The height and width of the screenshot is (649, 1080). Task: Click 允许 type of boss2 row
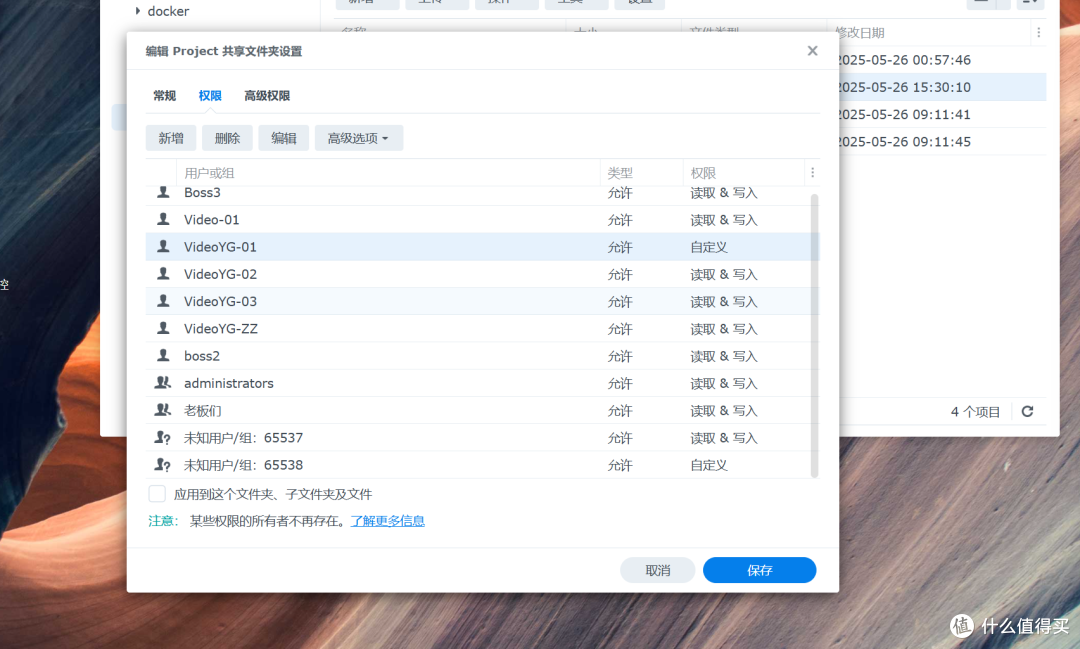(620, 356)
